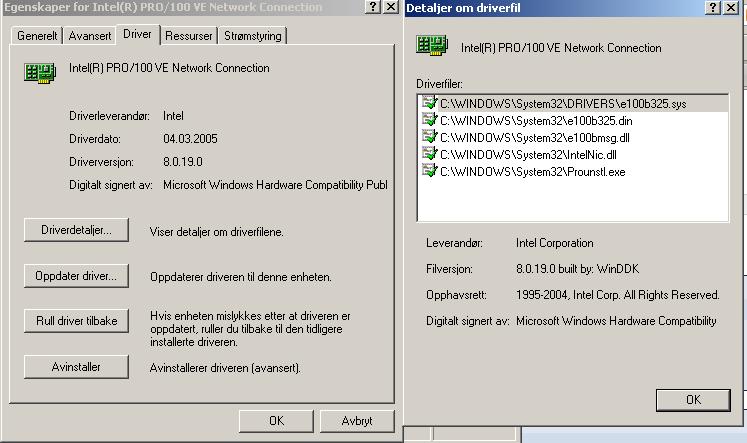Click the Driverdetaljer... button
The height and width of the screenshot is (443, 747).
(76, 230)
